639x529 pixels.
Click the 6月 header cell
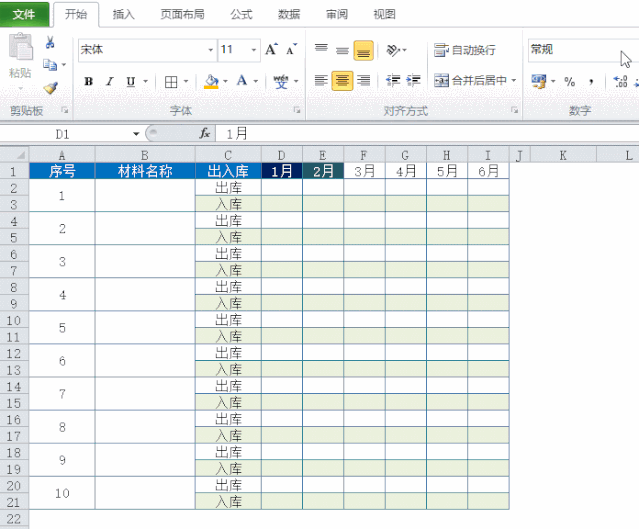488,171
